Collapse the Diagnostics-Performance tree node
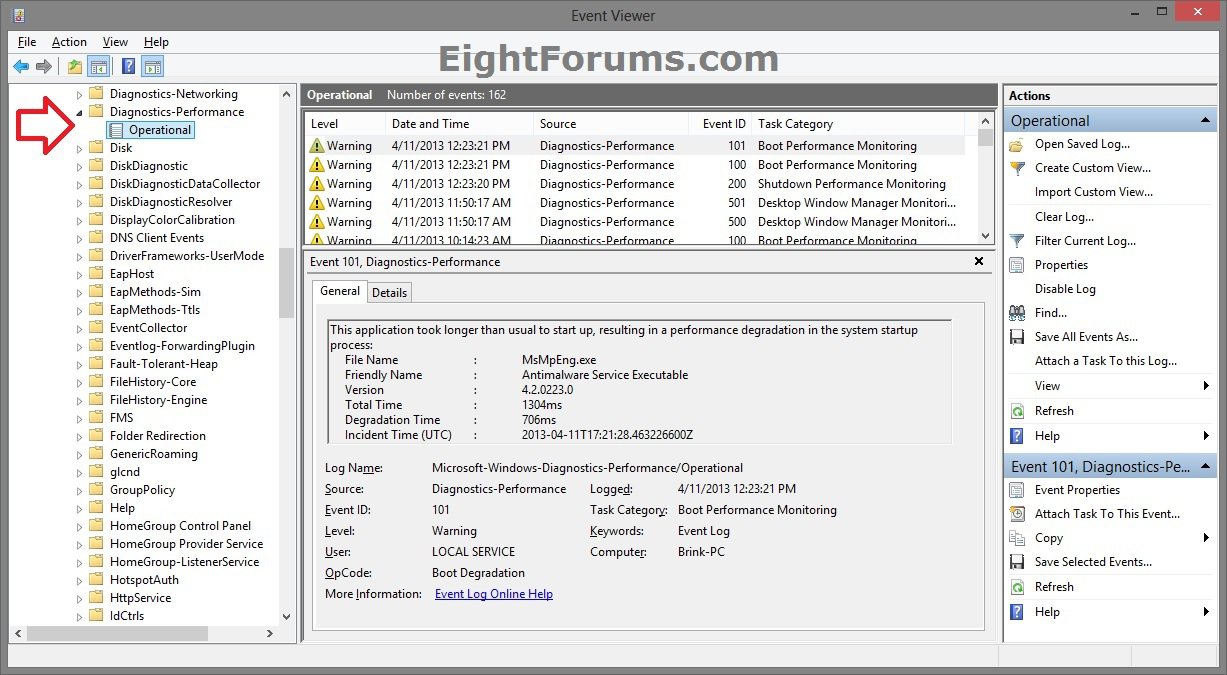Viewport: 1227px width, 675px height. 80,113
